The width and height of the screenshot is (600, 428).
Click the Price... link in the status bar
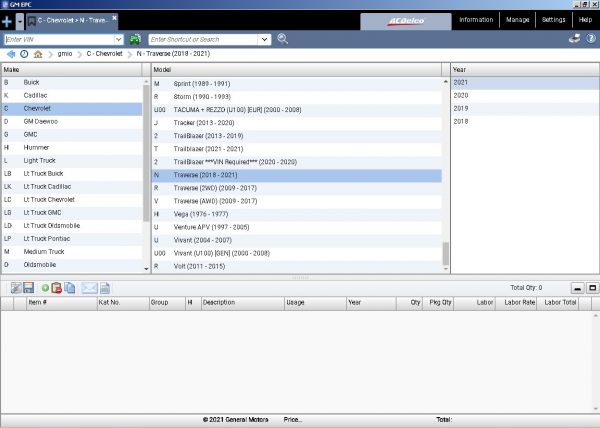click(293, 420)
